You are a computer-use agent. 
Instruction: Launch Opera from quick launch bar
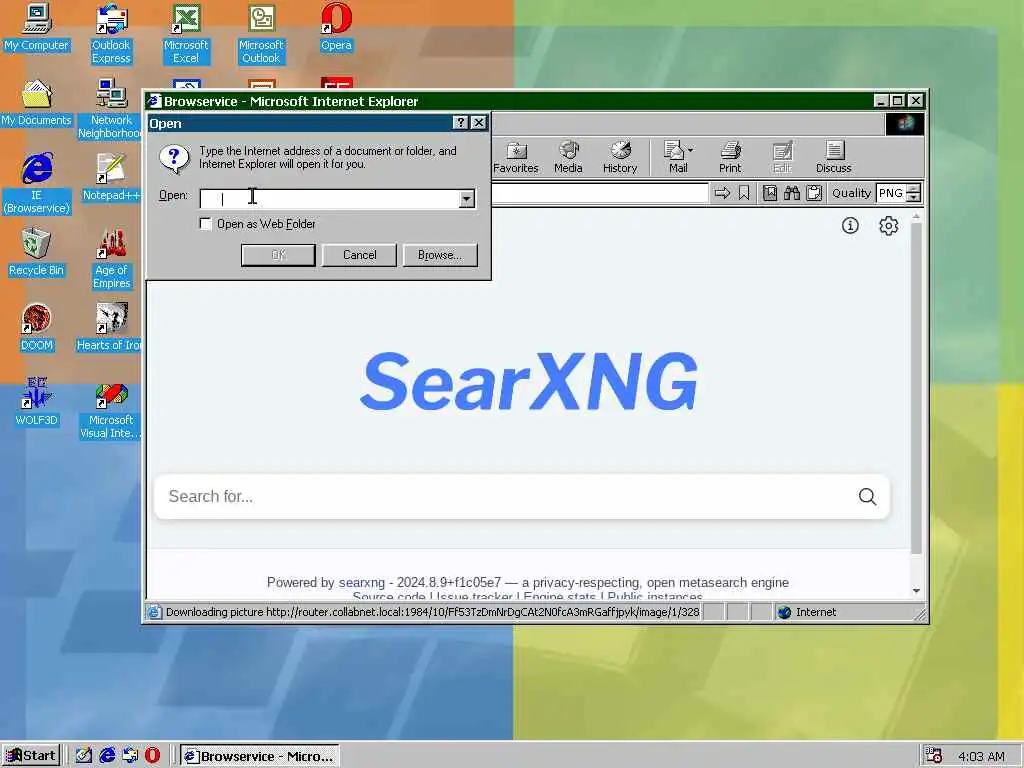point(152,756)
